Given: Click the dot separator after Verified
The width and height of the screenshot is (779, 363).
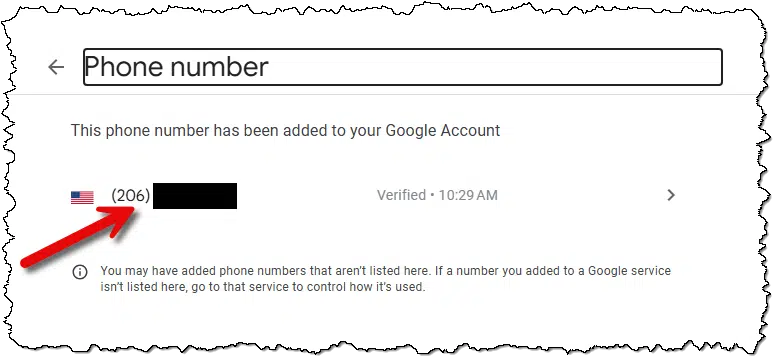Looking at the screenshot, I should 432,195.
